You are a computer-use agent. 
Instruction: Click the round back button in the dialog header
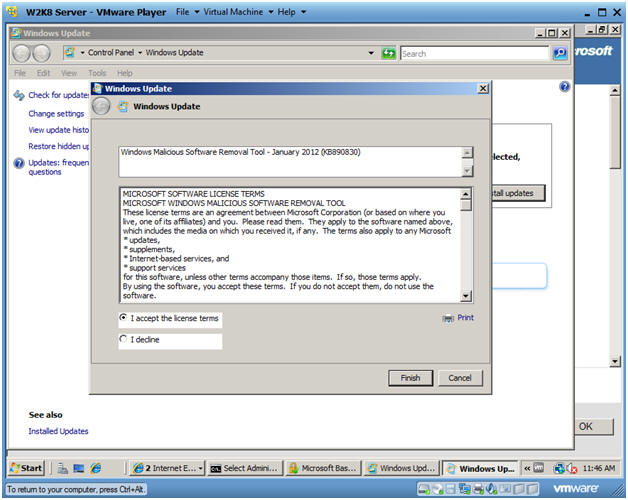click(x=101, y=106)
